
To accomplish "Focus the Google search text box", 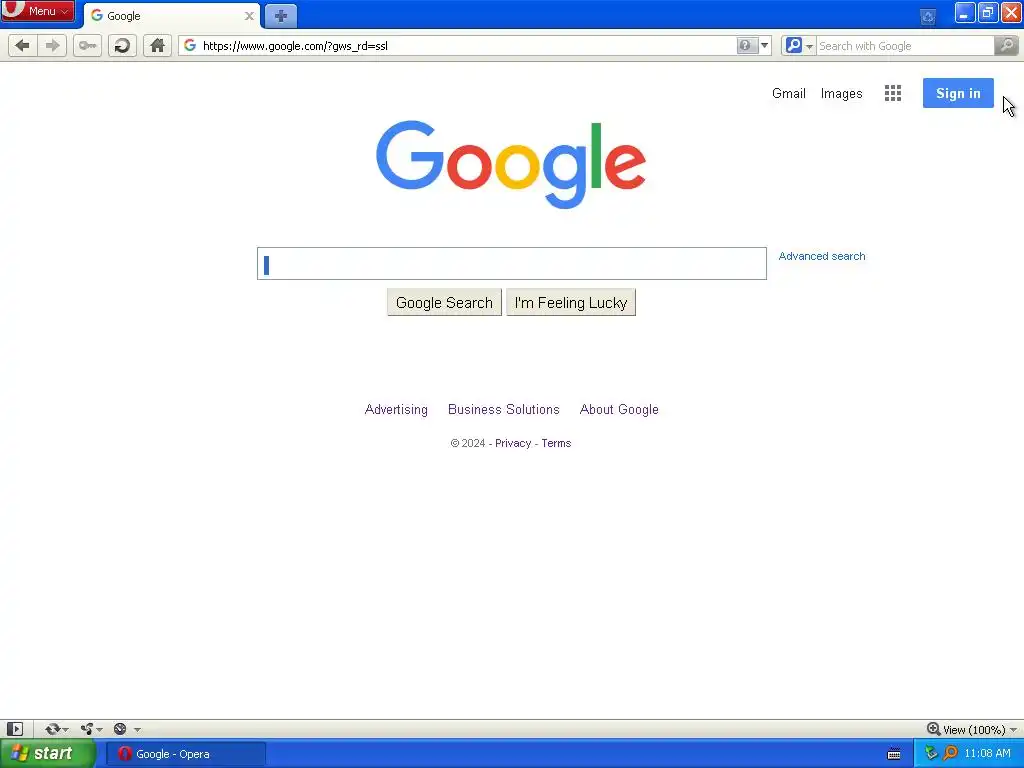I will tap(511, 263).
